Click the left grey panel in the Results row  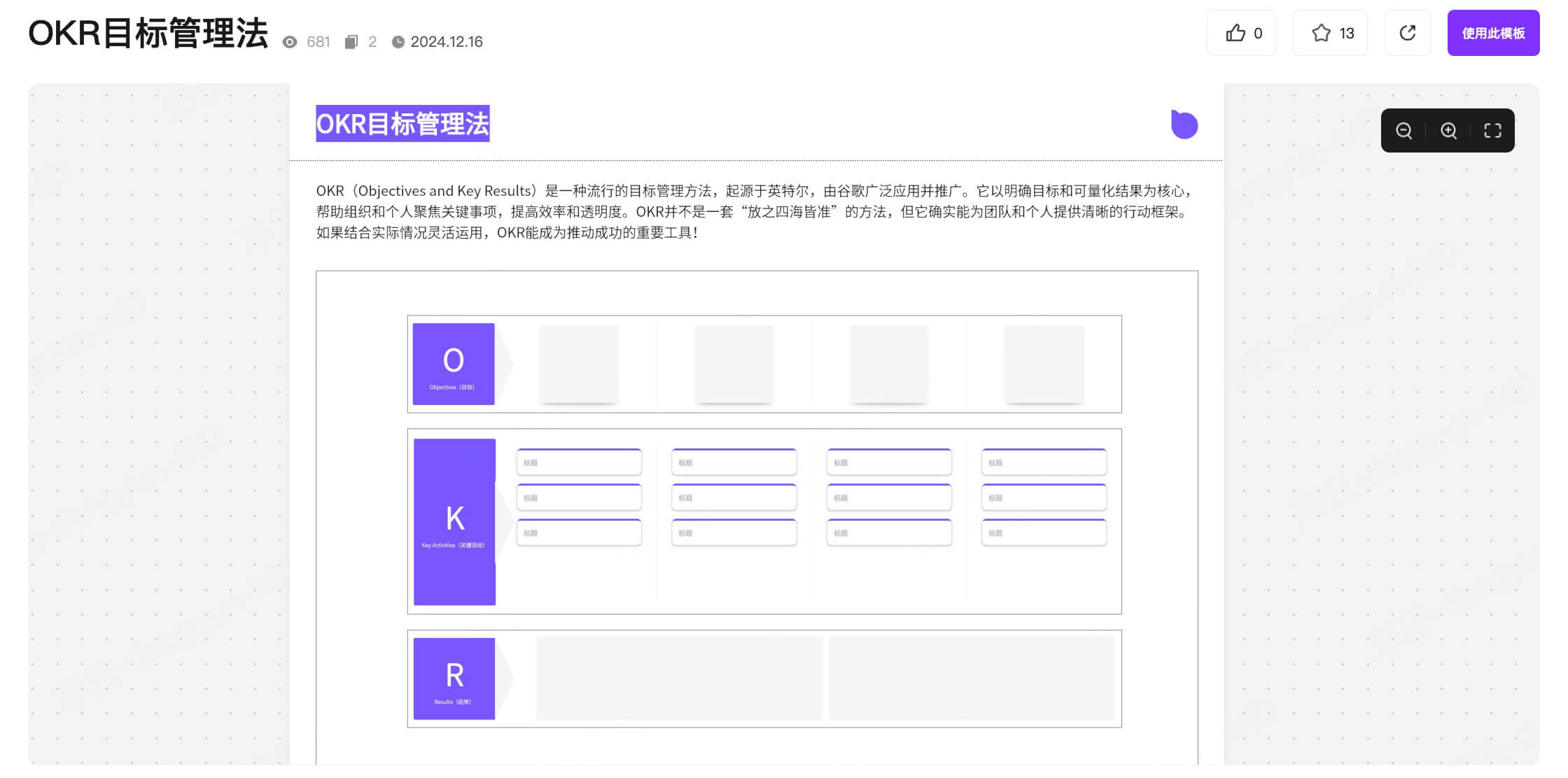(x=679, y=678)
